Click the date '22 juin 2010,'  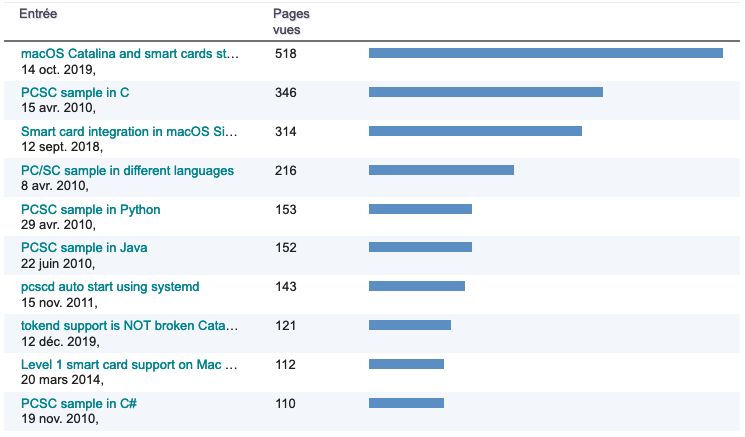pos(58,264)
